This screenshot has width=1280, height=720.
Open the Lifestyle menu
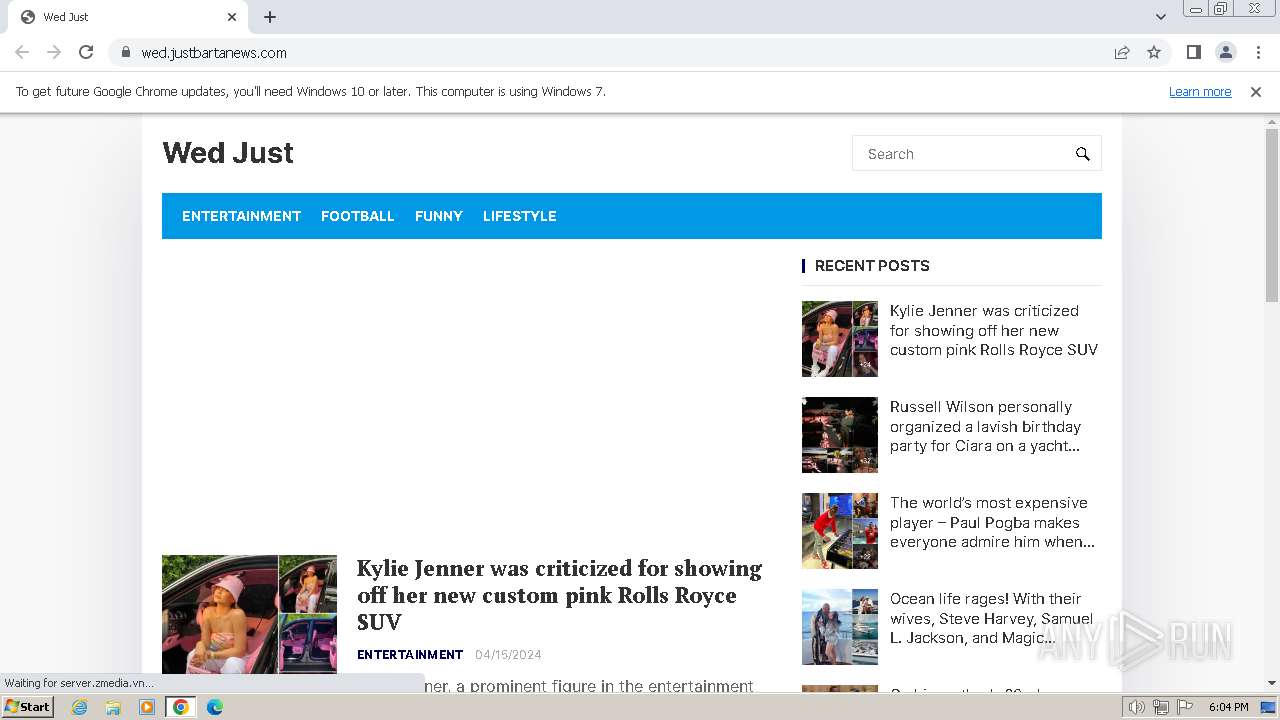[x=520, y=216]
